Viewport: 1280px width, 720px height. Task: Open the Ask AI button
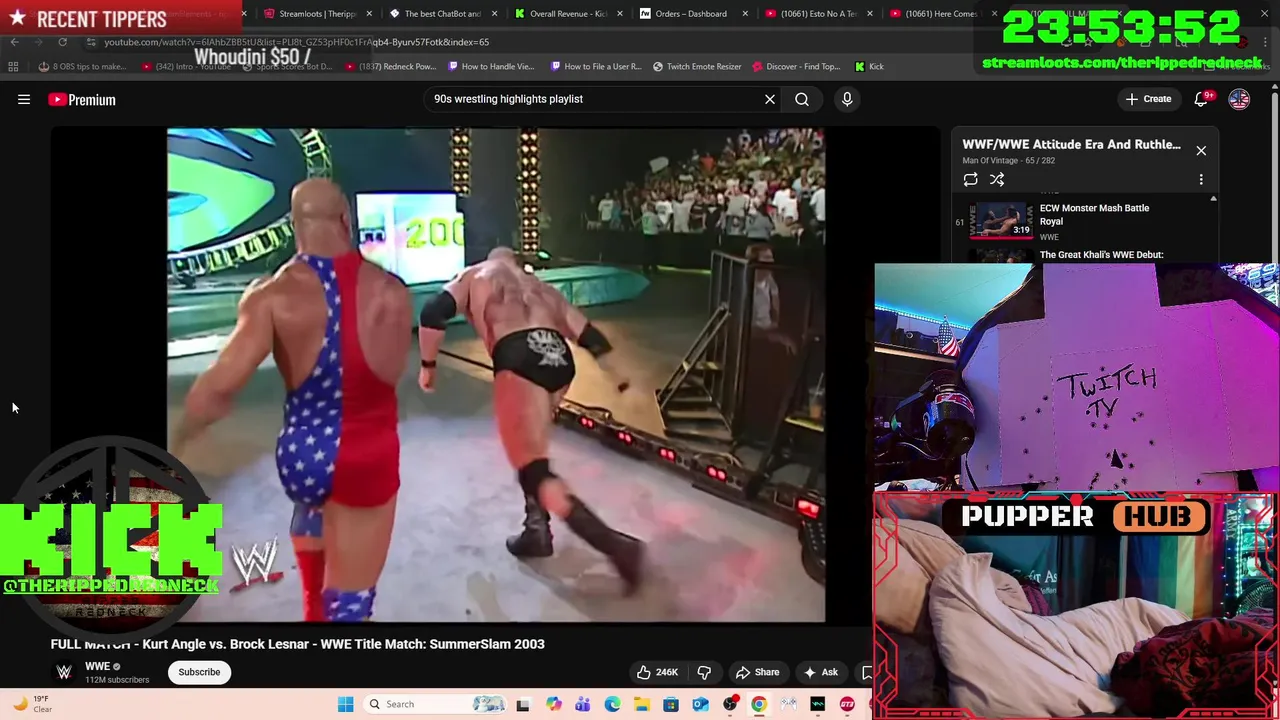click(x=821, y=672)
